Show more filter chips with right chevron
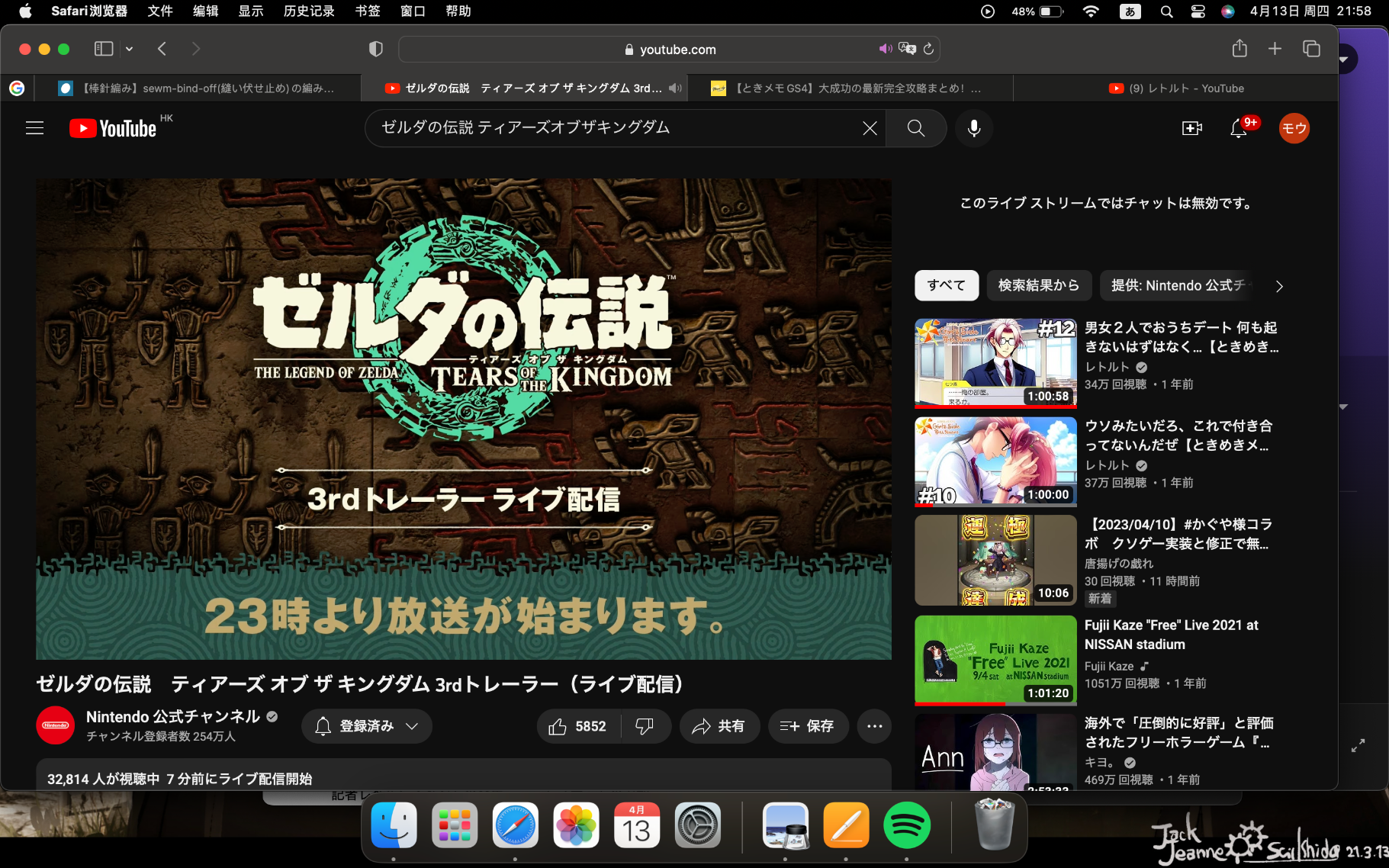Image resolution: width=1389 pixels, height=868 pixels. coord(1279,286)
